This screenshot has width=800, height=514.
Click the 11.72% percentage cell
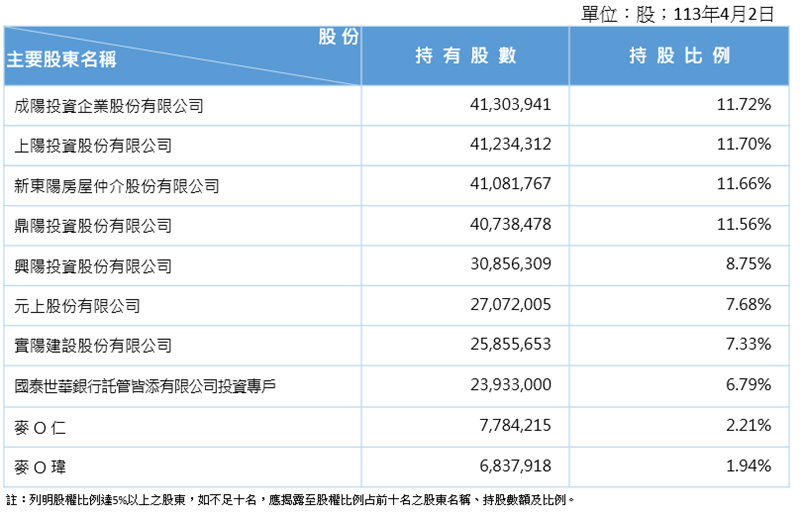pos(744,105)
